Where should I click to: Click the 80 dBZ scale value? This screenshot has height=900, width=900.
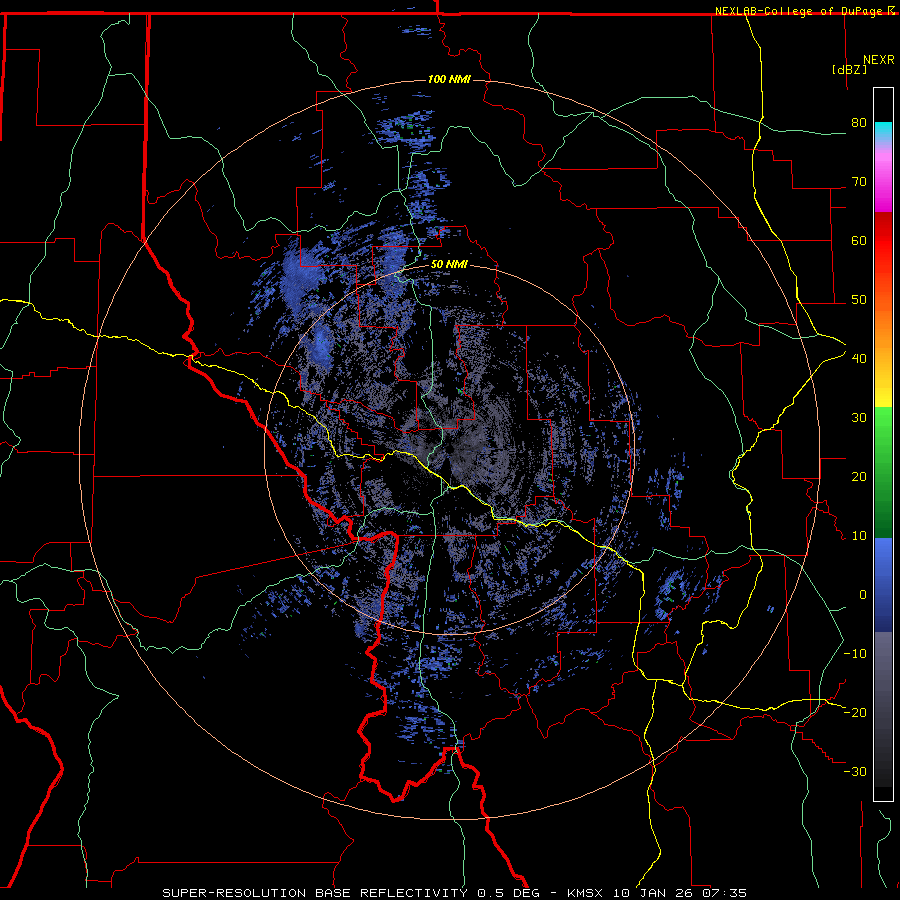(x=859, y=122)
